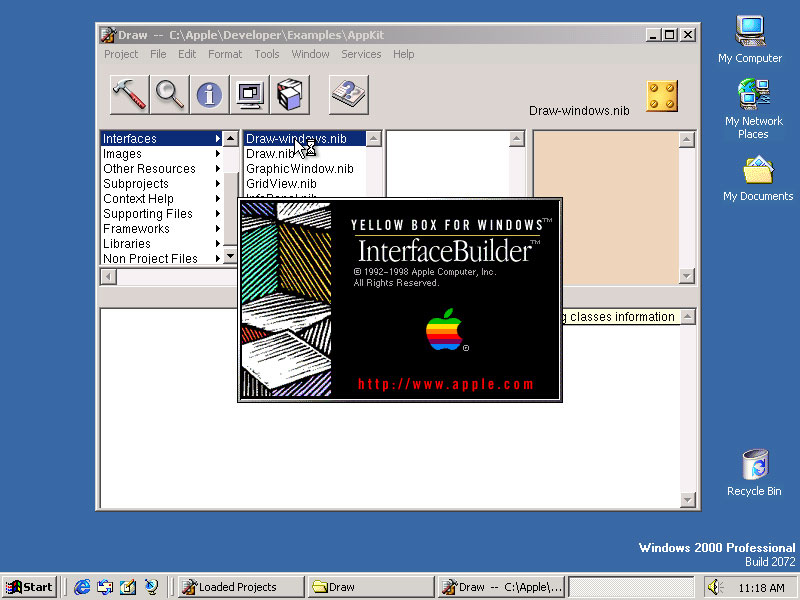Click the 11:18 AM taskbar clock
Image resolution: width=800 pixels, height=600 pixels.
[x=761, y=588]
